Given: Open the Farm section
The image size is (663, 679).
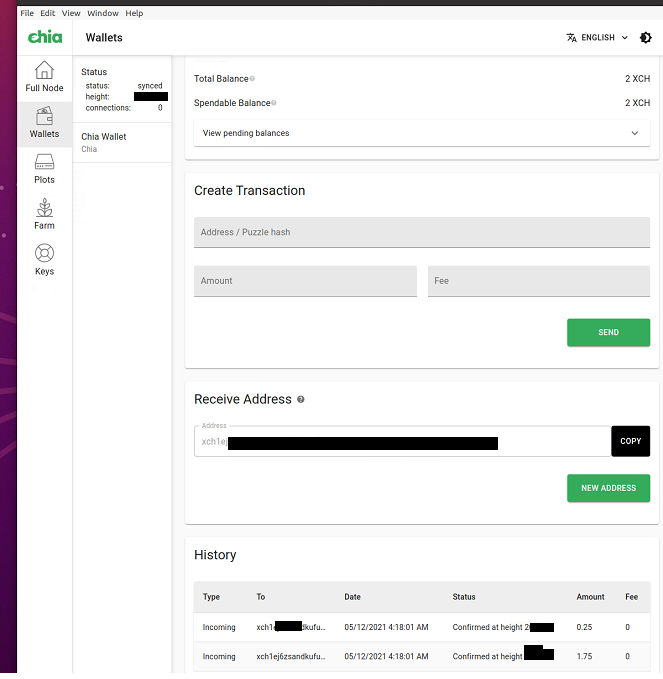Looking at the screenshot, I should tap(44, 215).
